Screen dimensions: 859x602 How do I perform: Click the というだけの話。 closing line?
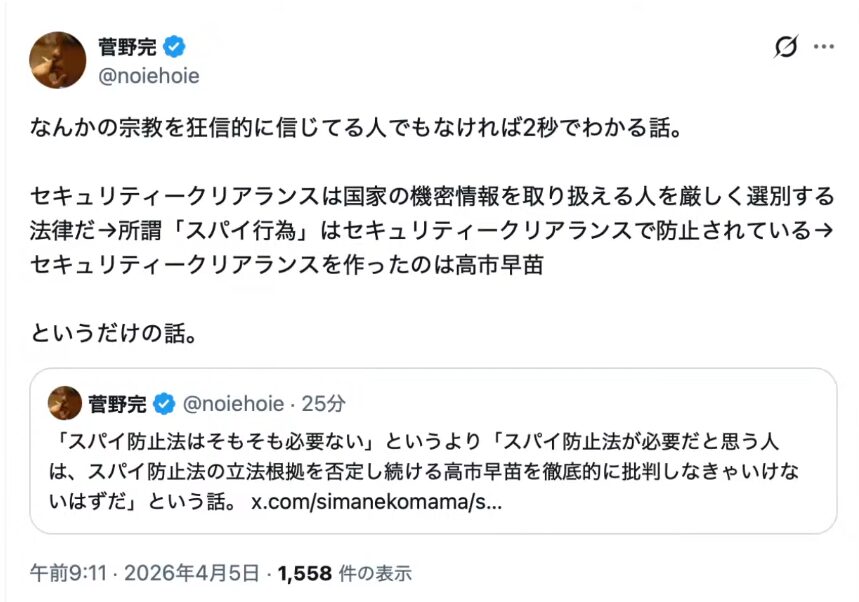(112, 333)
